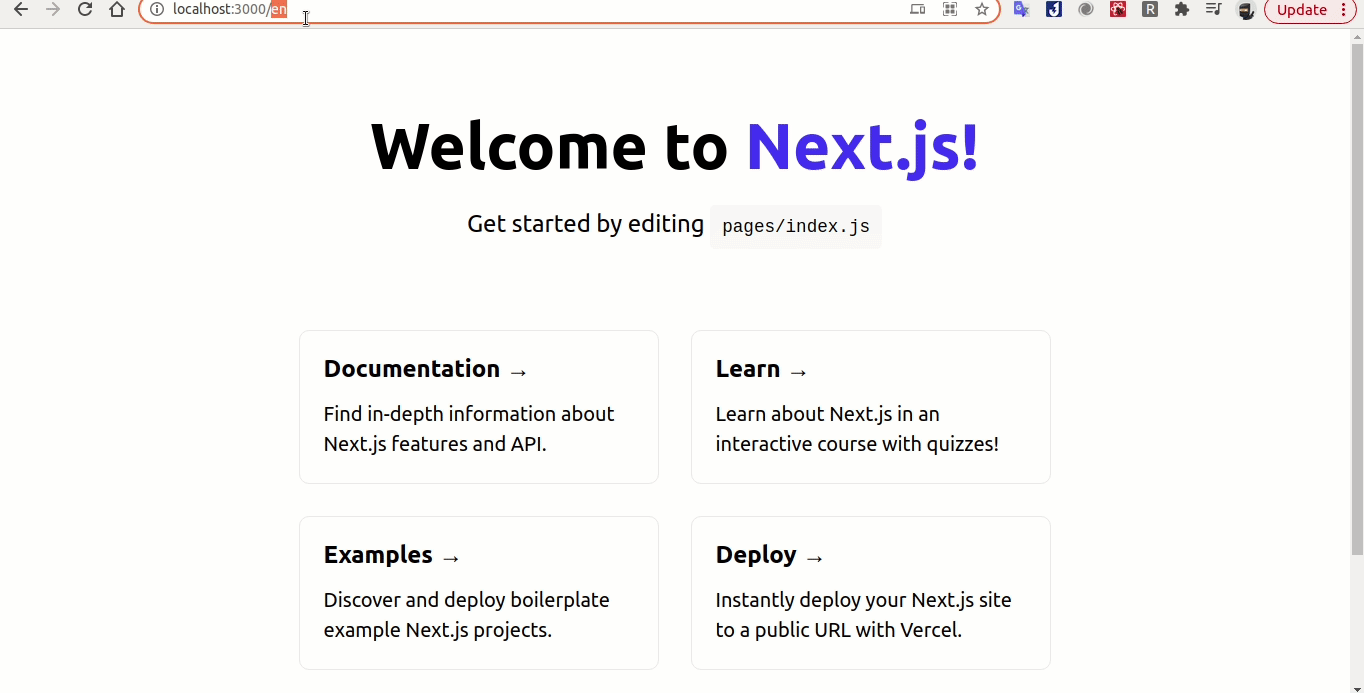Open the Documentation card
This screenshot has height=693, width=1364.
pyautogui.click(x=479, y=407)
